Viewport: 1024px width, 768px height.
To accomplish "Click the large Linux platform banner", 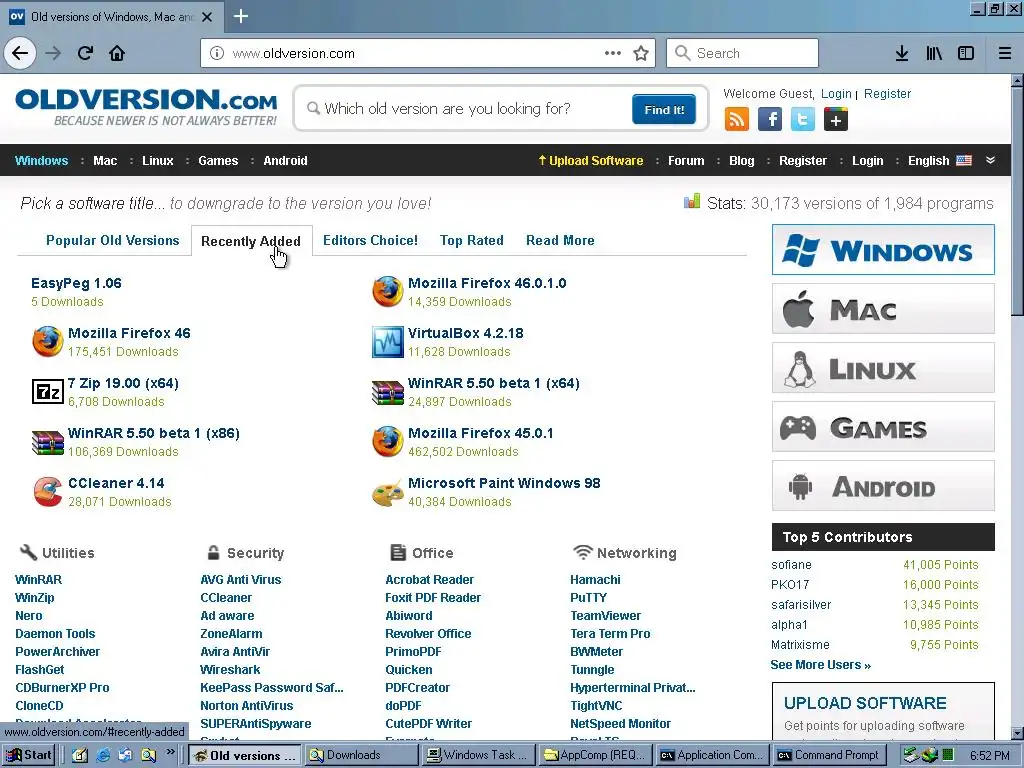I will [883, 368].
